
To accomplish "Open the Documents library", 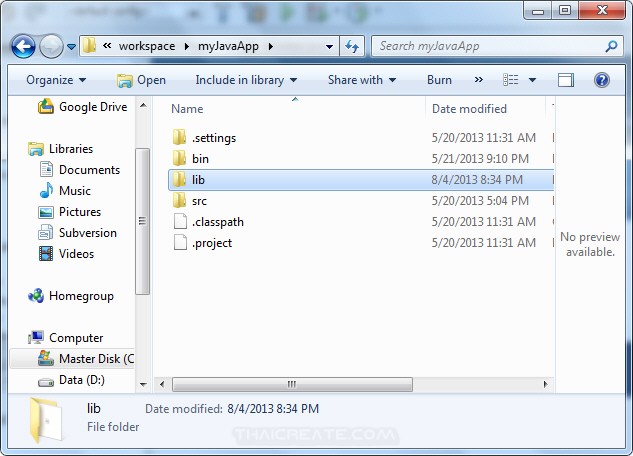I will click(80, 170).
